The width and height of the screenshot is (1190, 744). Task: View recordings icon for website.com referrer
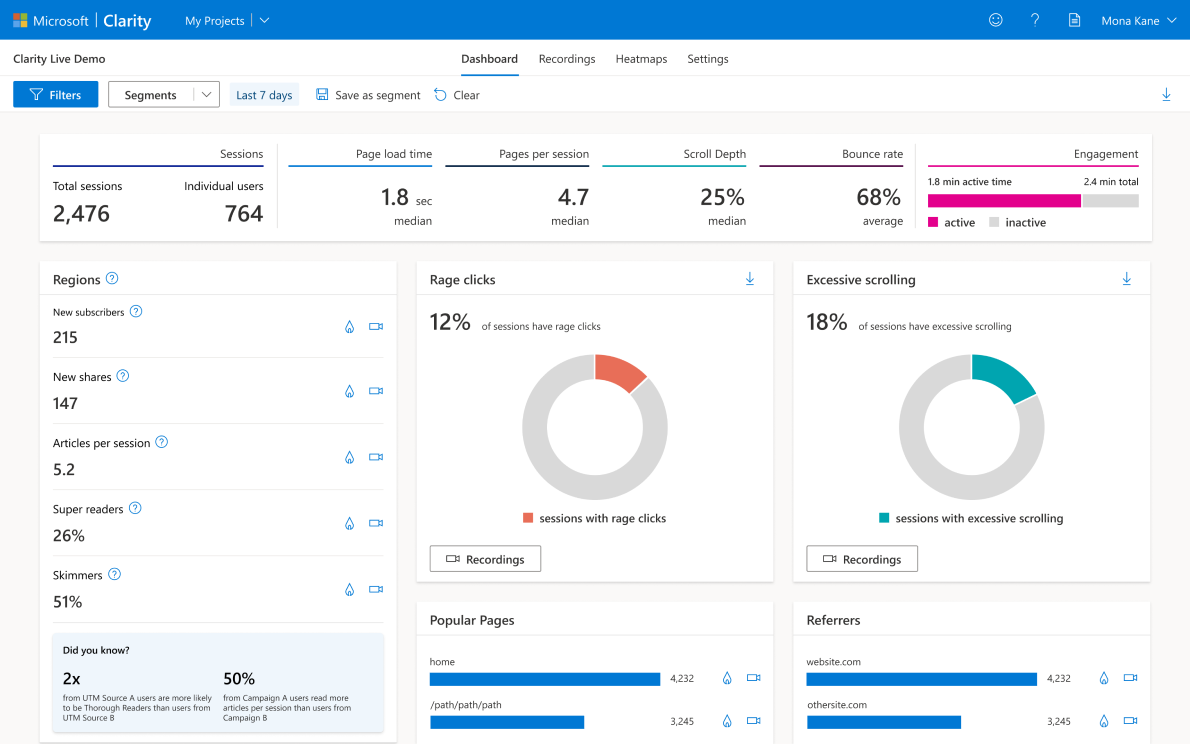click(1130, 678)
